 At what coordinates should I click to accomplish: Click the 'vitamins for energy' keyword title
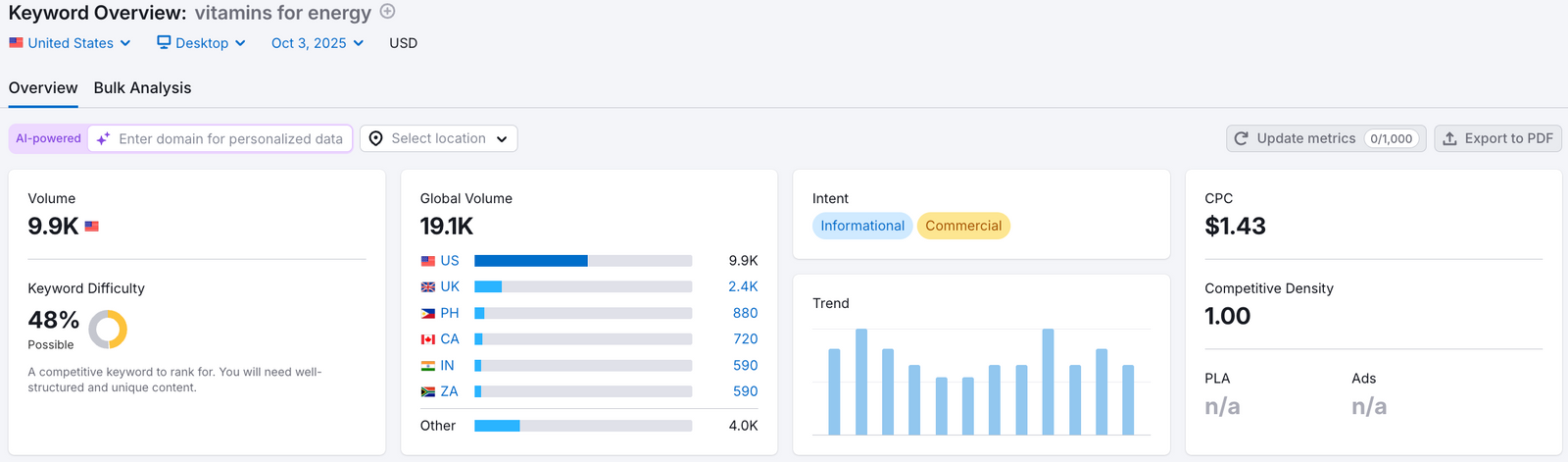(282, 14)
